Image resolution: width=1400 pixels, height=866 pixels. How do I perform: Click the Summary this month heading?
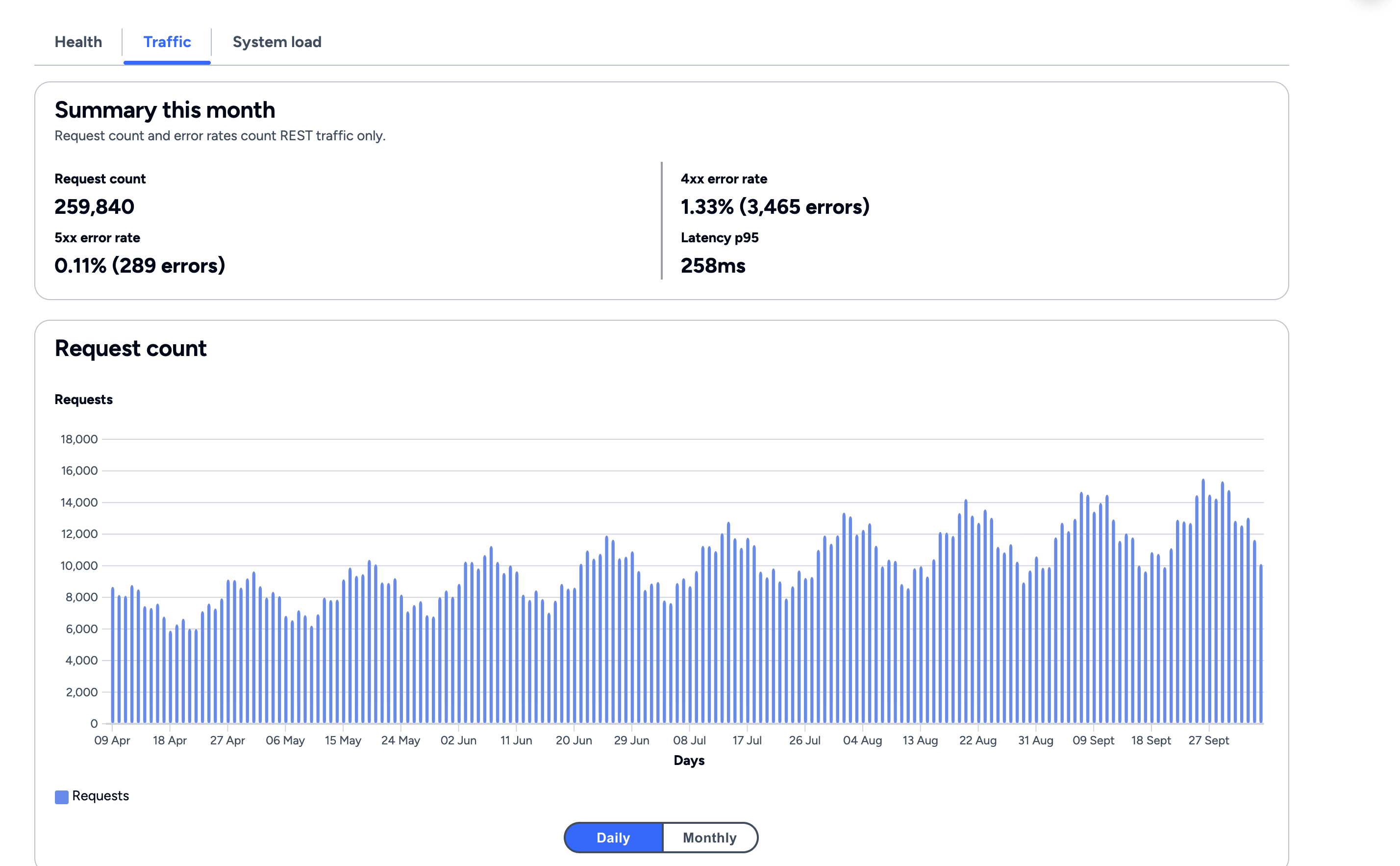165,110
